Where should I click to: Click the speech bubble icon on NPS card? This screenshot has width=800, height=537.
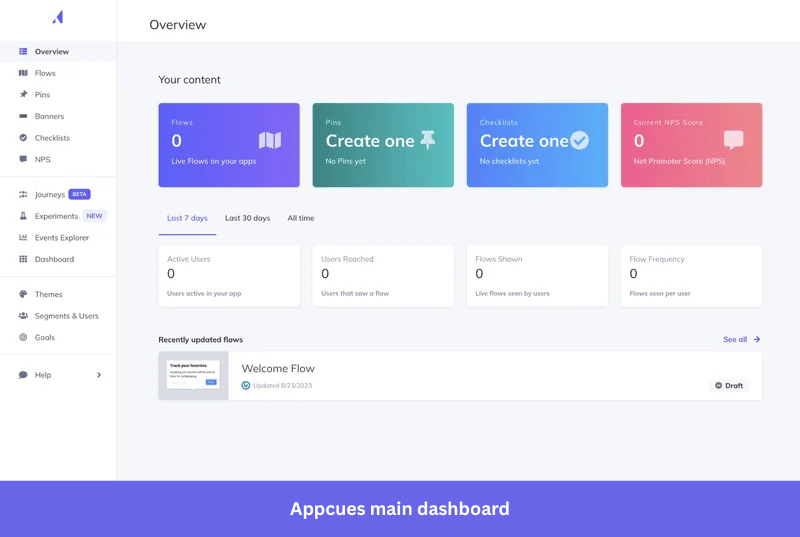(734, 139)
